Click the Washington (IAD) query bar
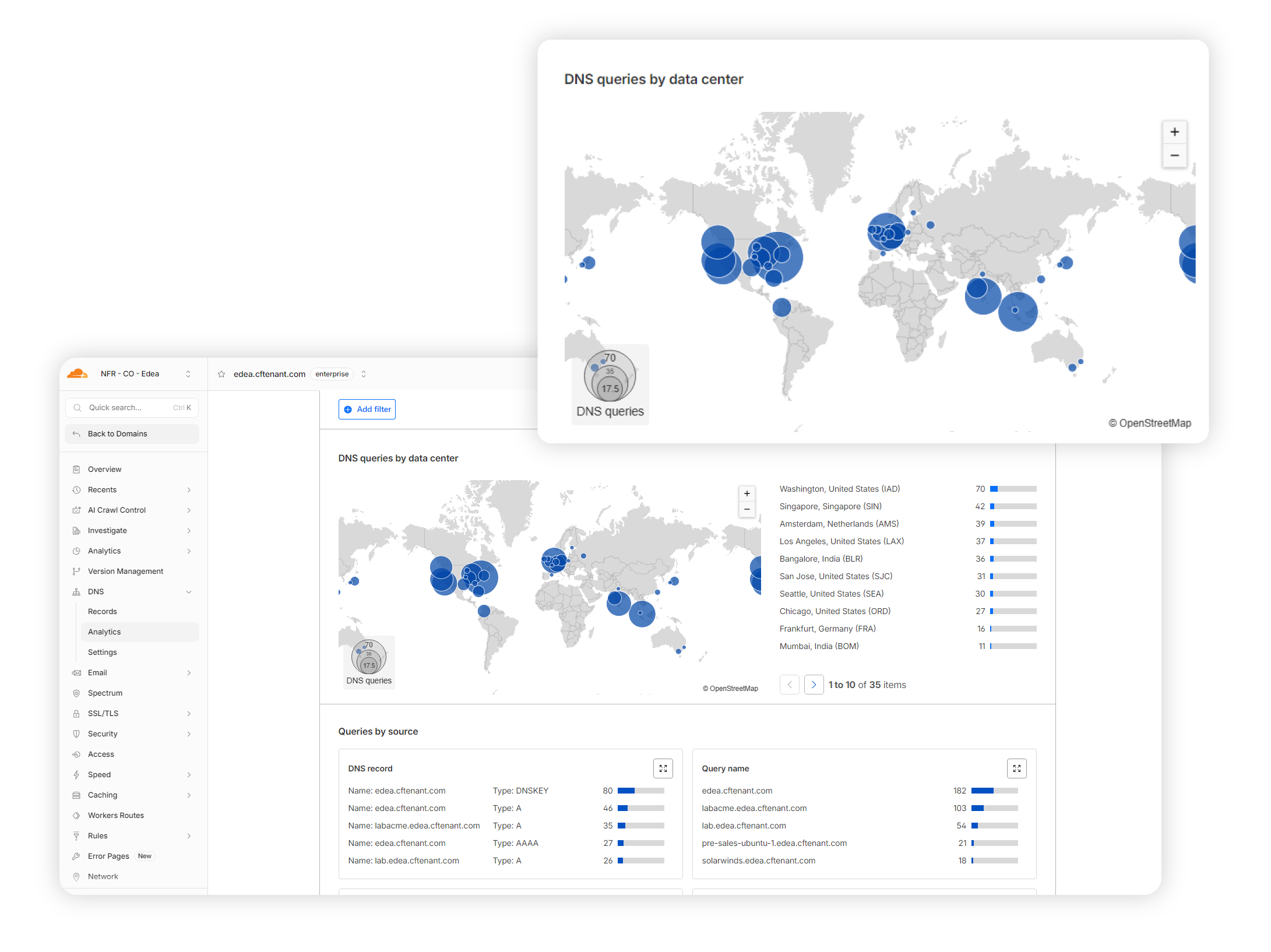Viewport: 1271px width, 952px height. click(1013, 489)
